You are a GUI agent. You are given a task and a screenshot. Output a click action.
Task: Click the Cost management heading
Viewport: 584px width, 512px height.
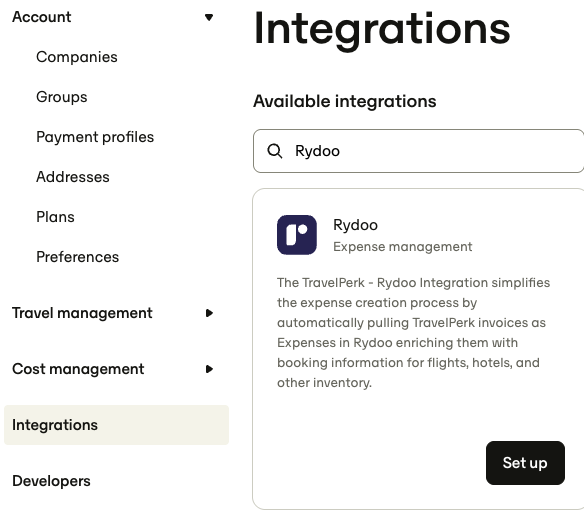coord(78,369)
